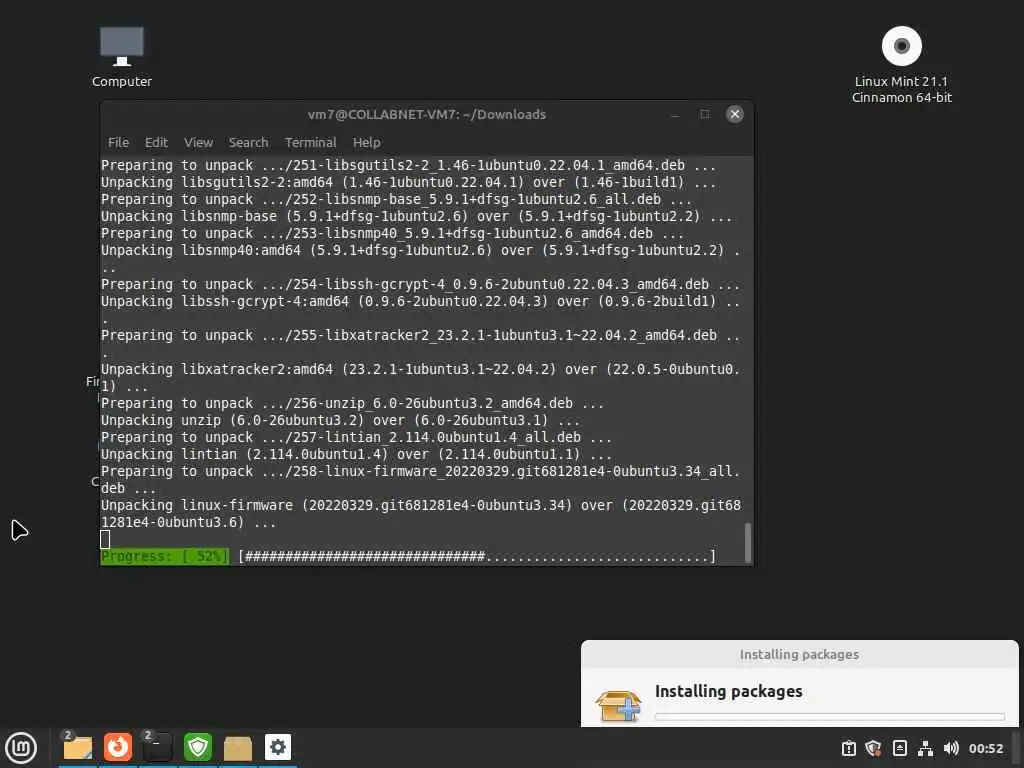Click the Installing packages box icon

tap(618, 706)
